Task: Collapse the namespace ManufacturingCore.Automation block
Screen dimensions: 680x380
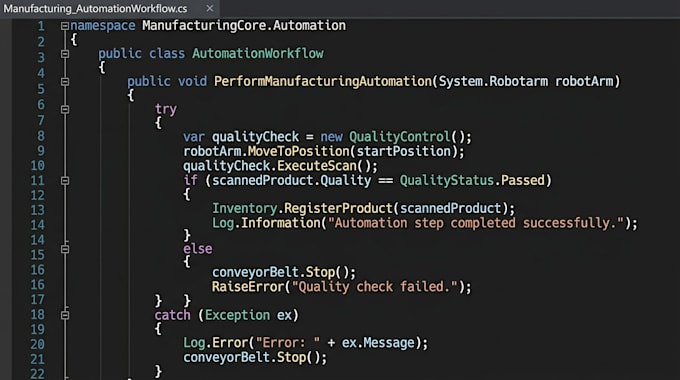Action: 65,26
